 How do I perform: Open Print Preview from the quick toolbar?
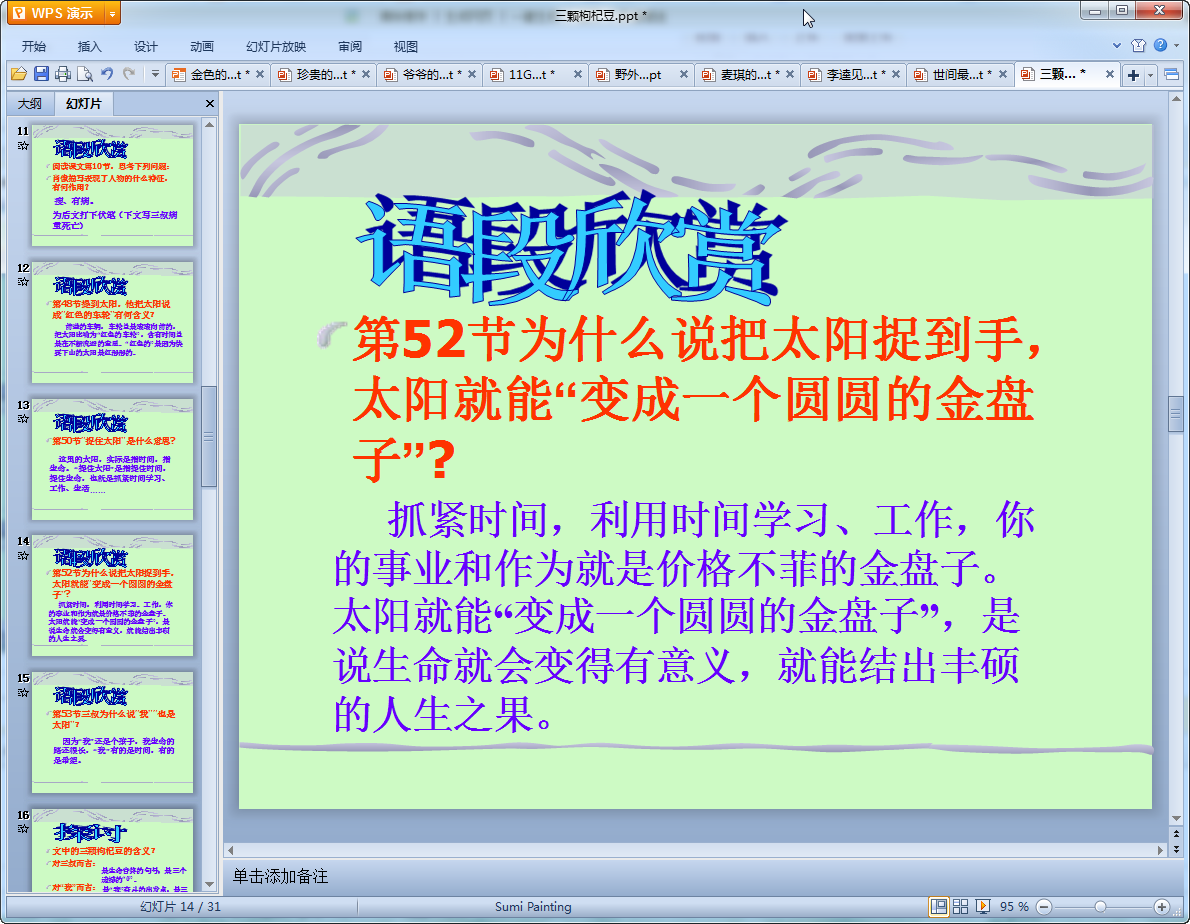[x=85, y=74]
